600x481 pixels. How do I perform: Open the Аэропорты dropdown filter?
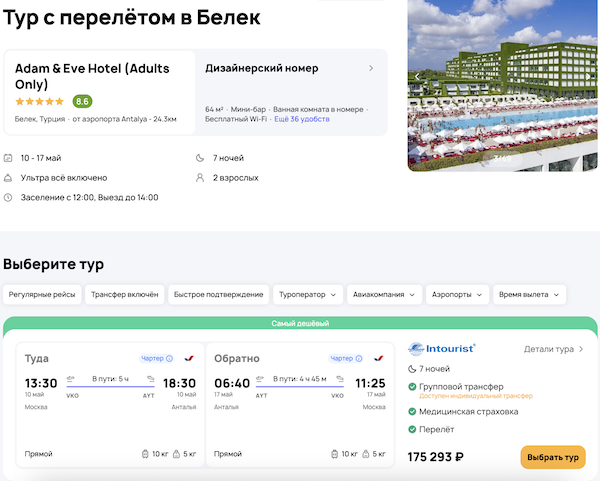pos(459,294)
